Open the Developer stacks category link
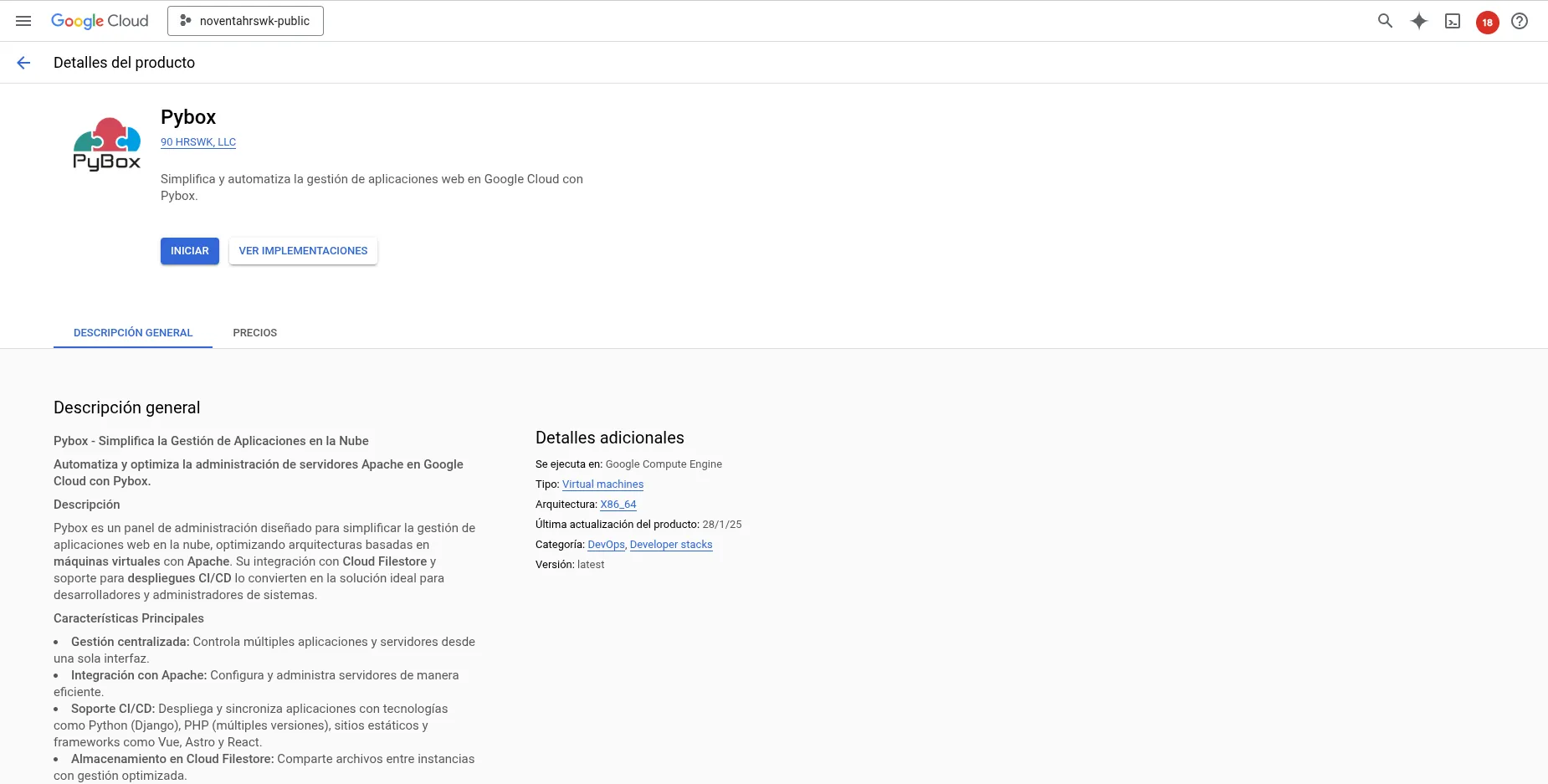Viewport: 1548px width, 784px height. tap(671, 545)
